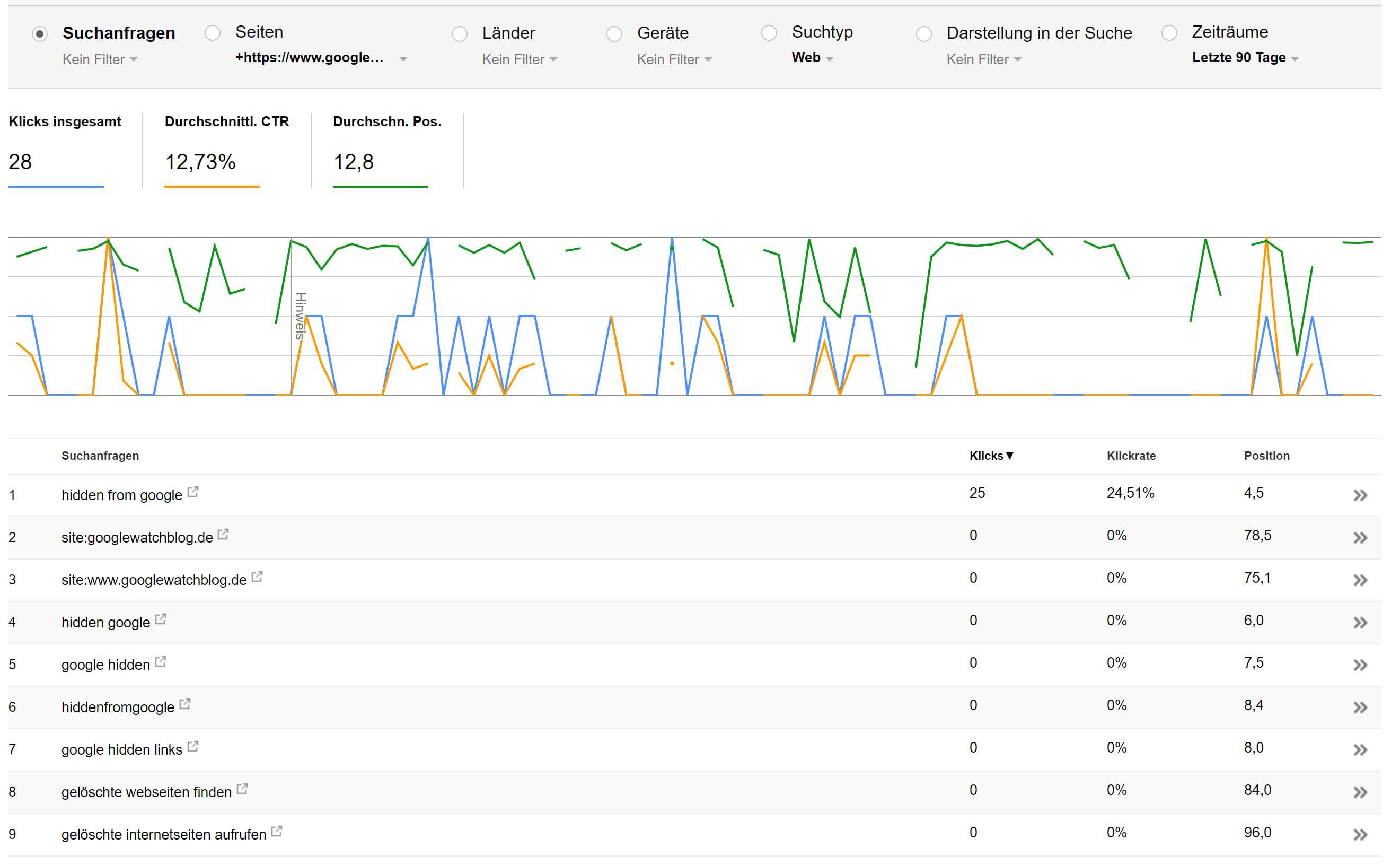This screenshot has height=865, width=1400.
Task: Sort table by Klickrate column header
Action: (1130, 456)
